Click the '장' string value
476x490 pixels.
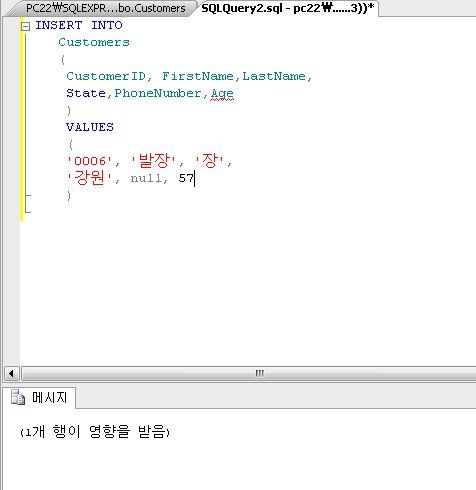pos(210,161)
